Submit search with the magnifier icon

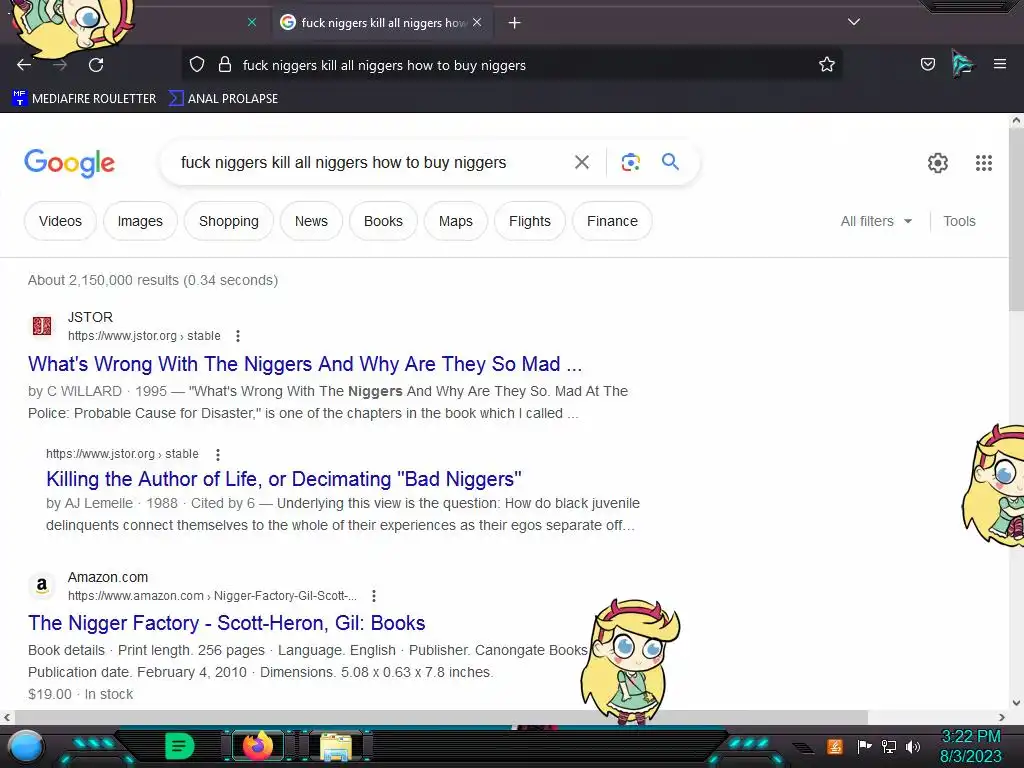click(x=670, y=161)
